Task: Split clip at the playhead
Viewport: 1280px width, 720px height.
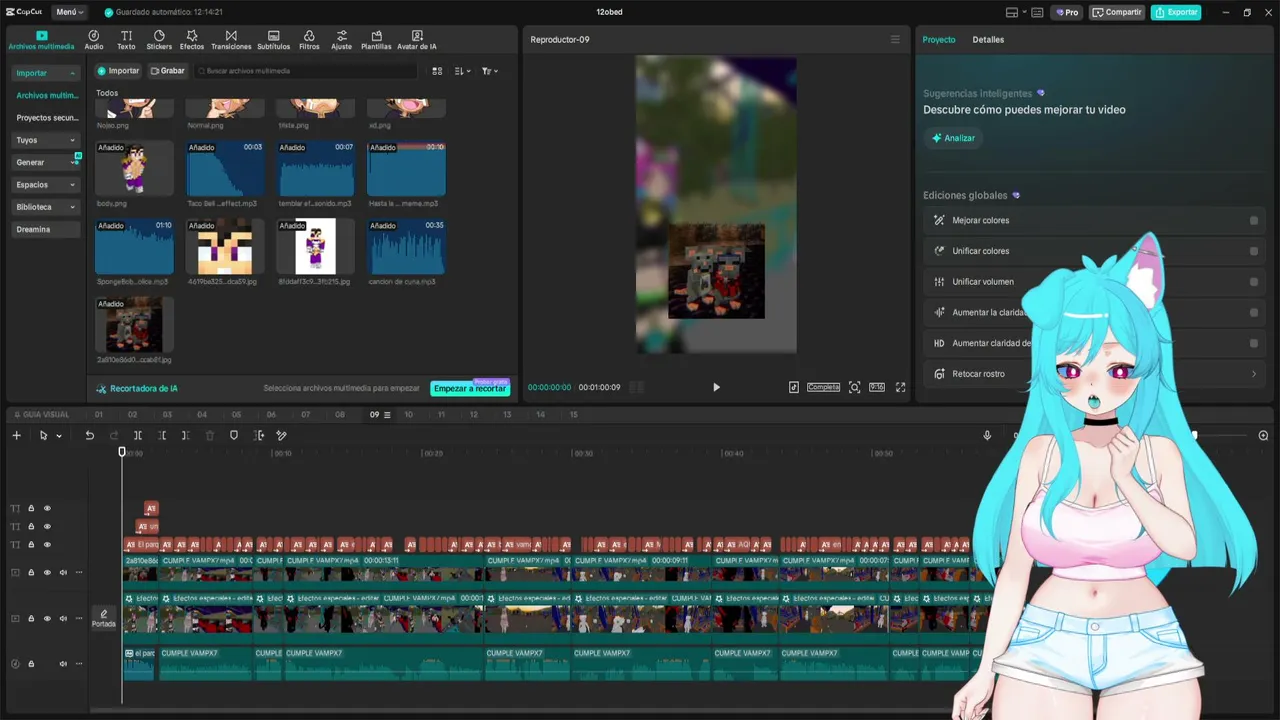Action: (138, 435)
